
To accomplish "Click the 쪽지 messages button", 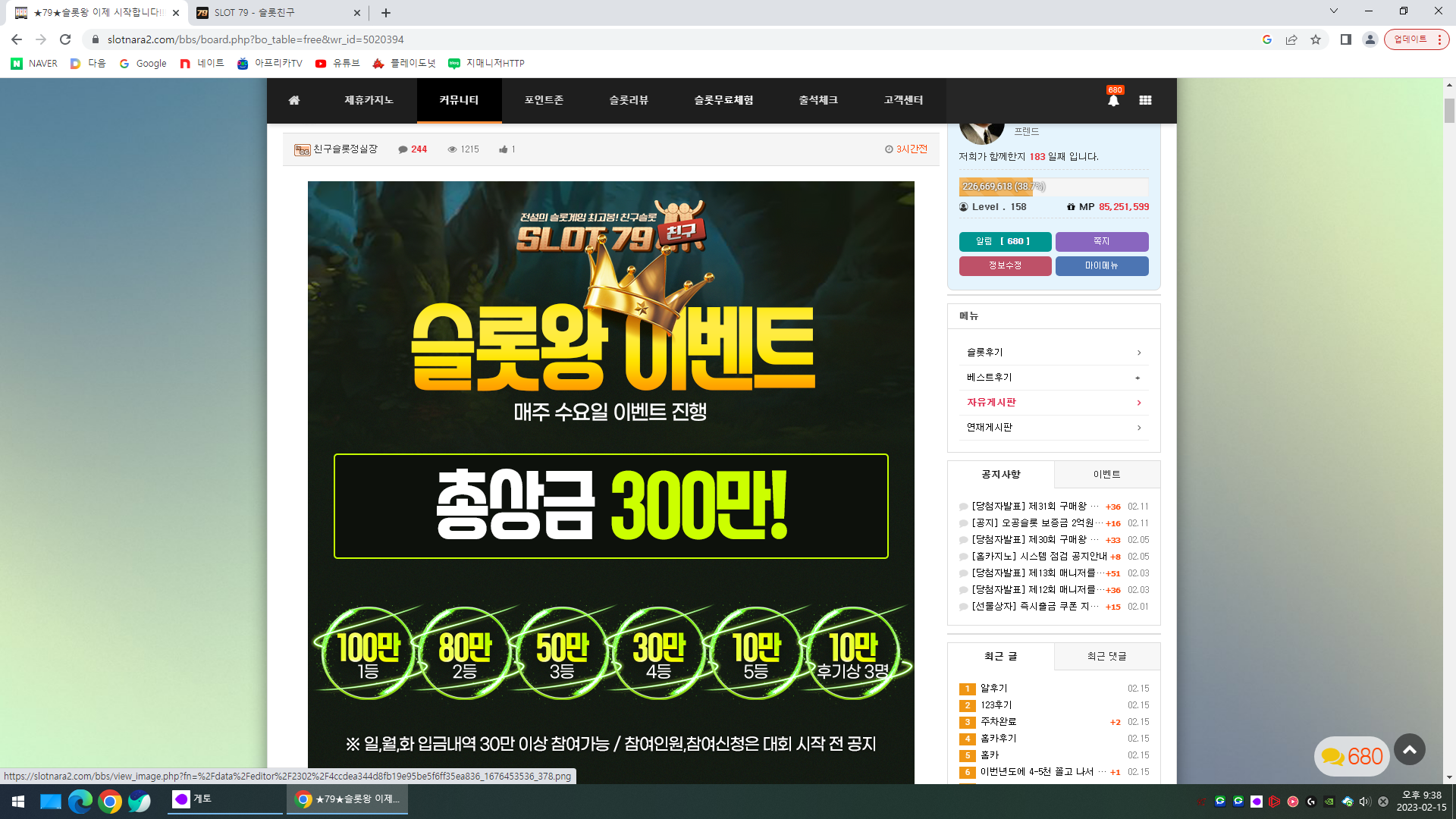I will 1102,241.
